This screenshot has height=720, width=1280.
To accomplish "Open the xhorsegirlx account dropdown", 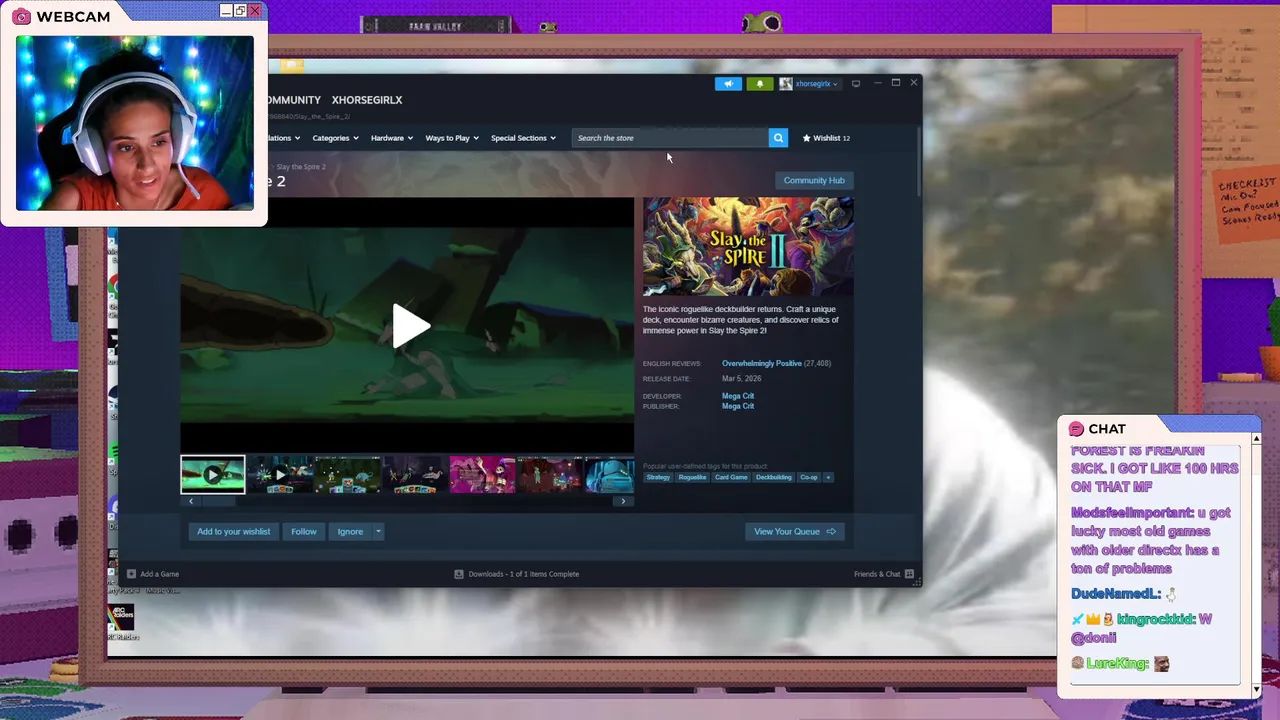I will (x=809, y=84).
